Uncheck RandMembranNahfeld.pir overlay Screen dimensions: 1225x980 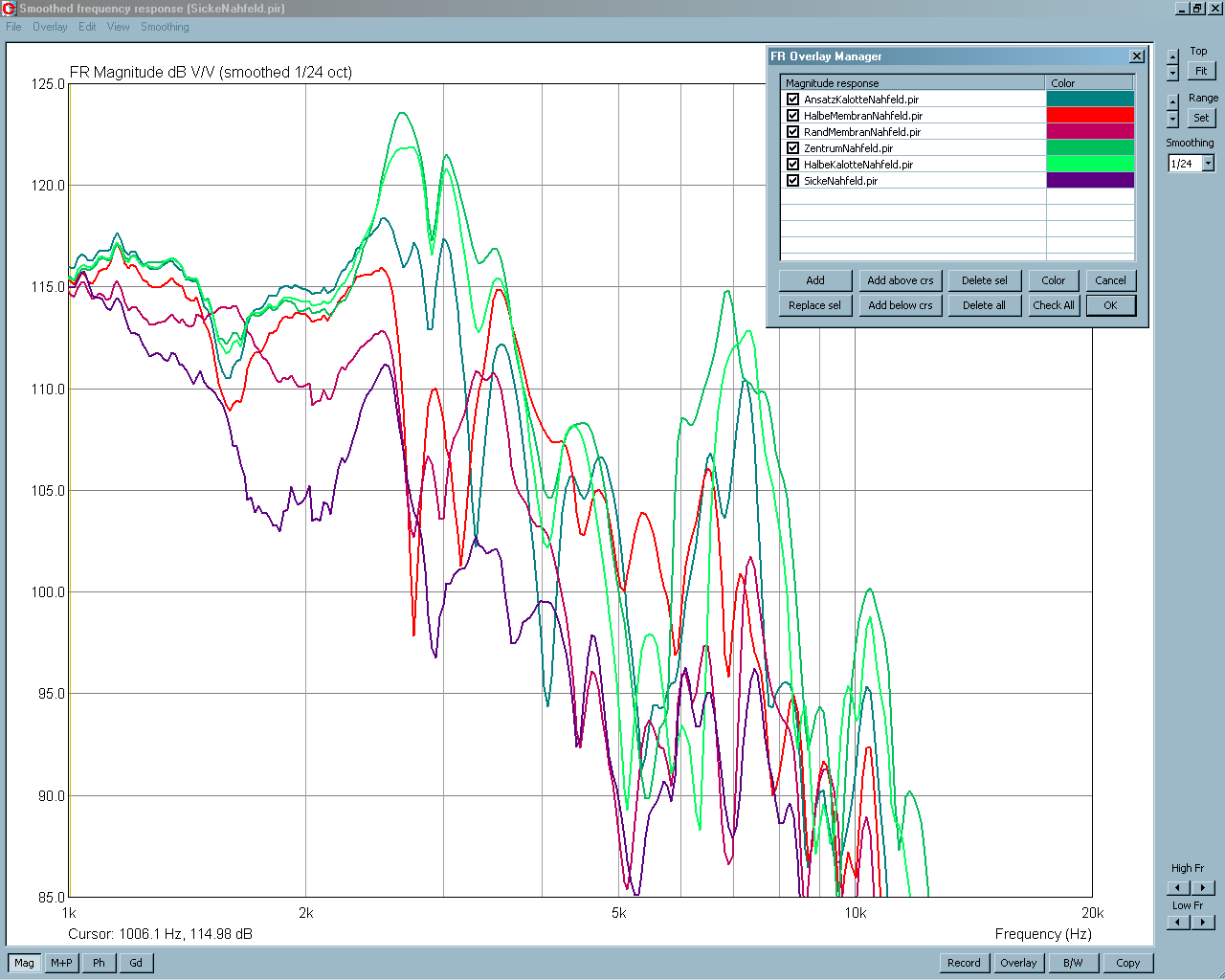[x=792, y=132]
